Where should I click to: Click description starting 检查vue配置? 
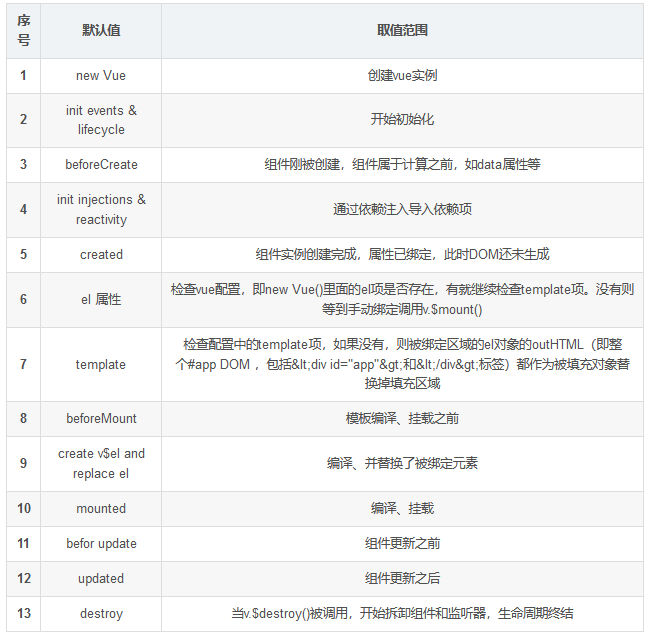pyautogui.click(x=402, y=300)
